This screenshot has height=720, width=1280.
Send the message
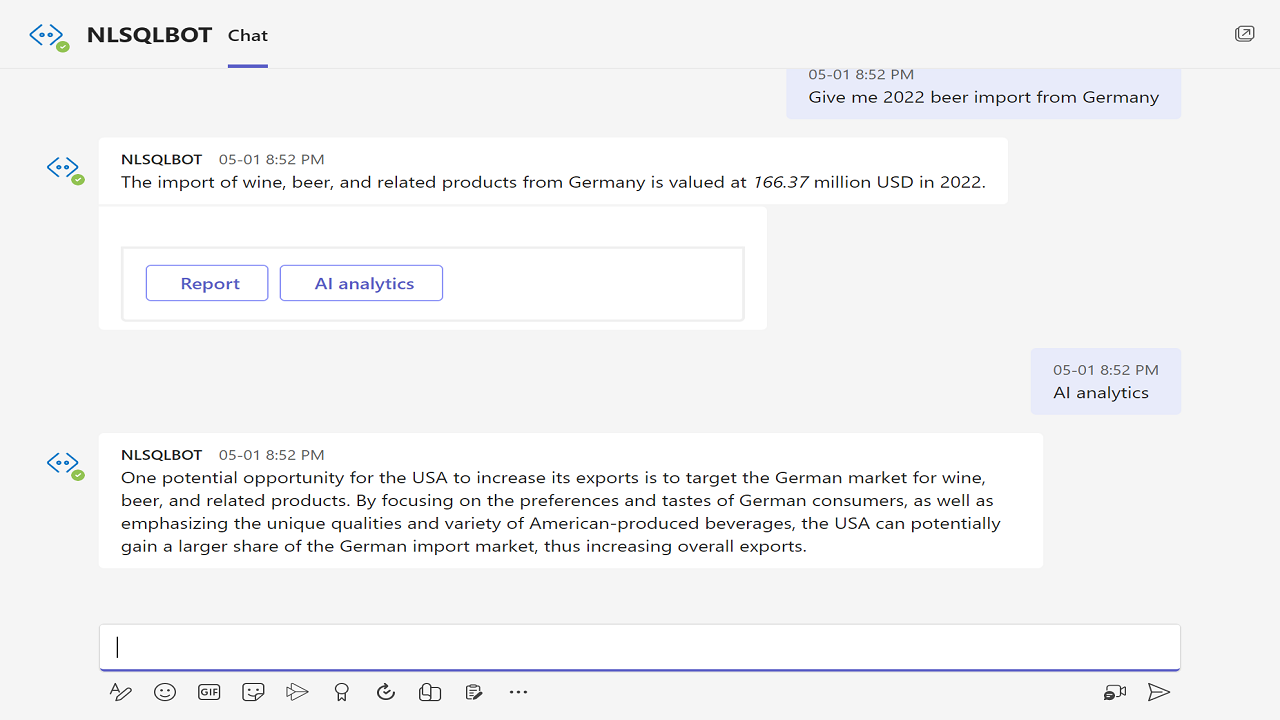coord(1159,692)
